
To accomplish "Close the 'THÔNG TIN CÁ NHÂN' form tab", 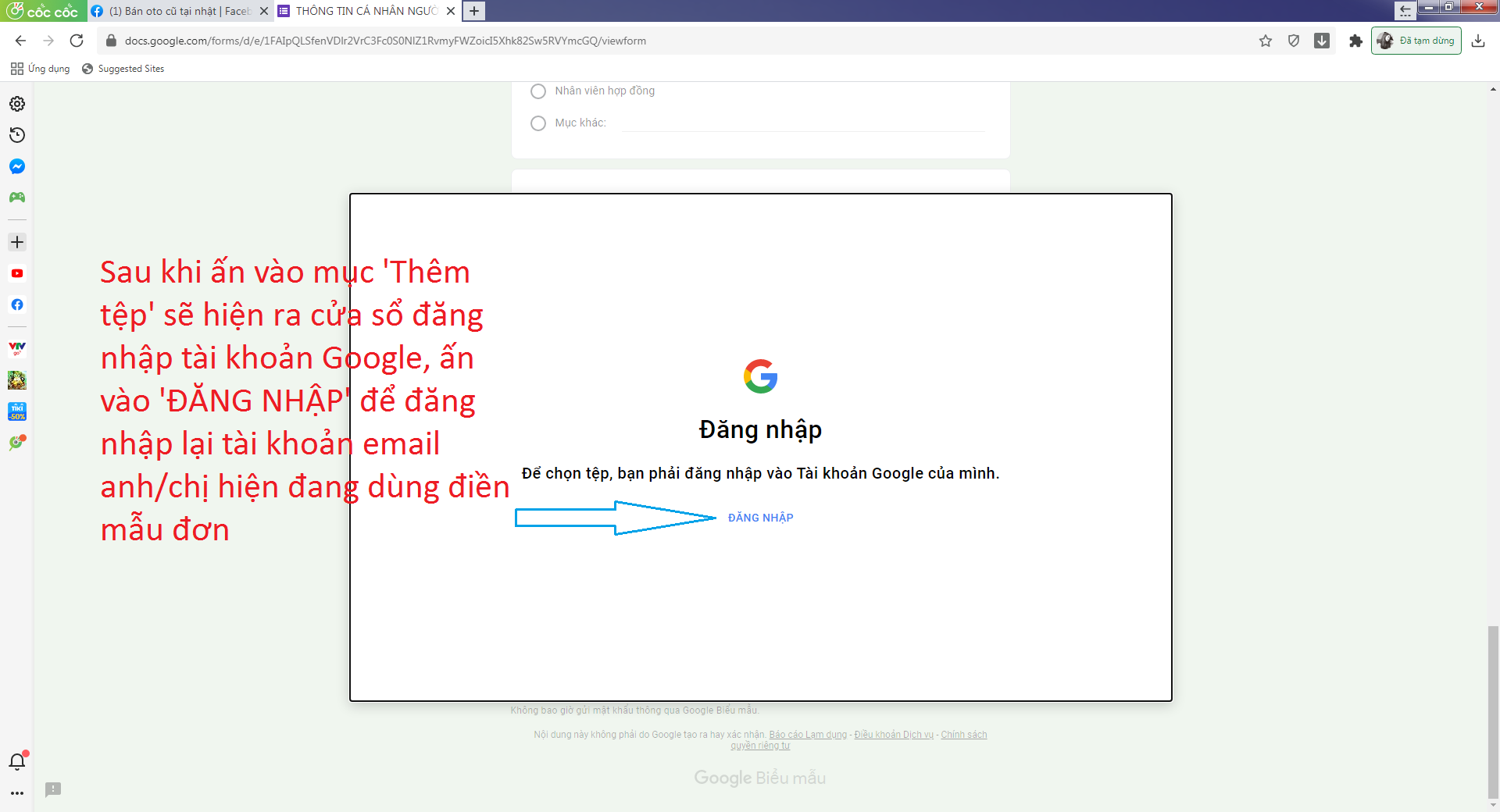I will click(x=451, y=11).
